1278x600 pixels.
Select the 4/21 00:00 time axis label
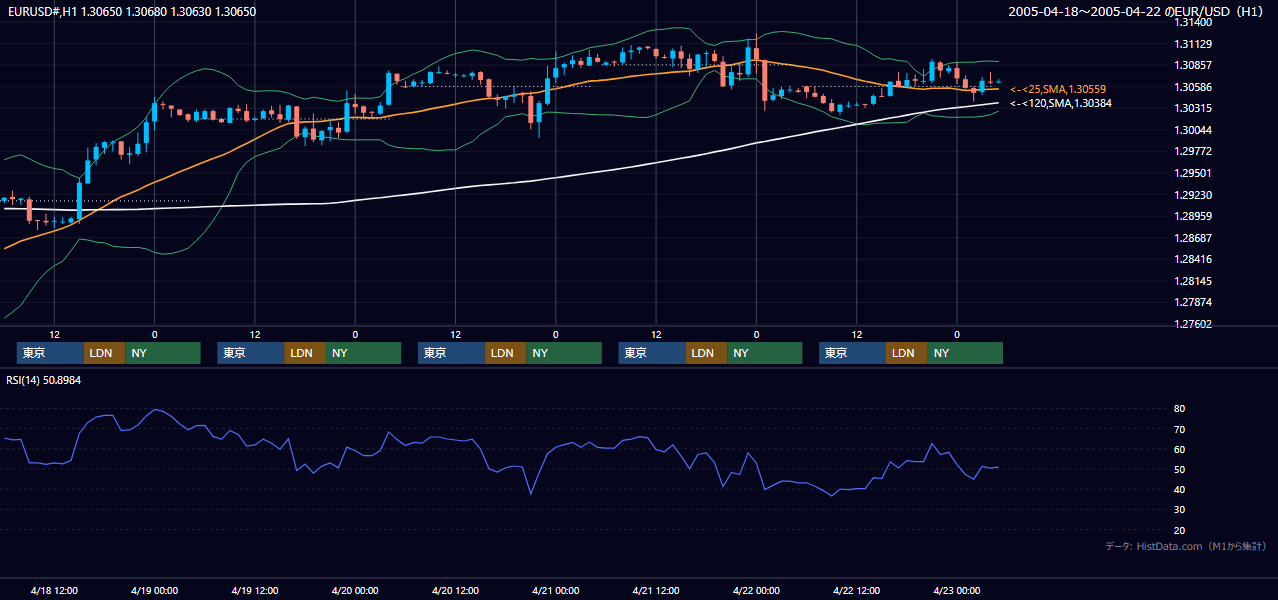(x=555, y=590)
